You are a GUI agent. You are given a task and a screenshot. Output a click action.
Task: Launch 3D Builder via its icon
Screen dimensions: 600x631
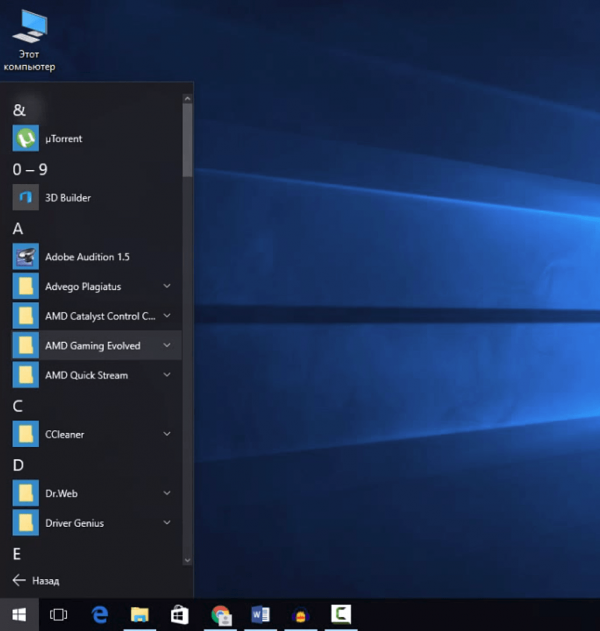coord(26,198)
